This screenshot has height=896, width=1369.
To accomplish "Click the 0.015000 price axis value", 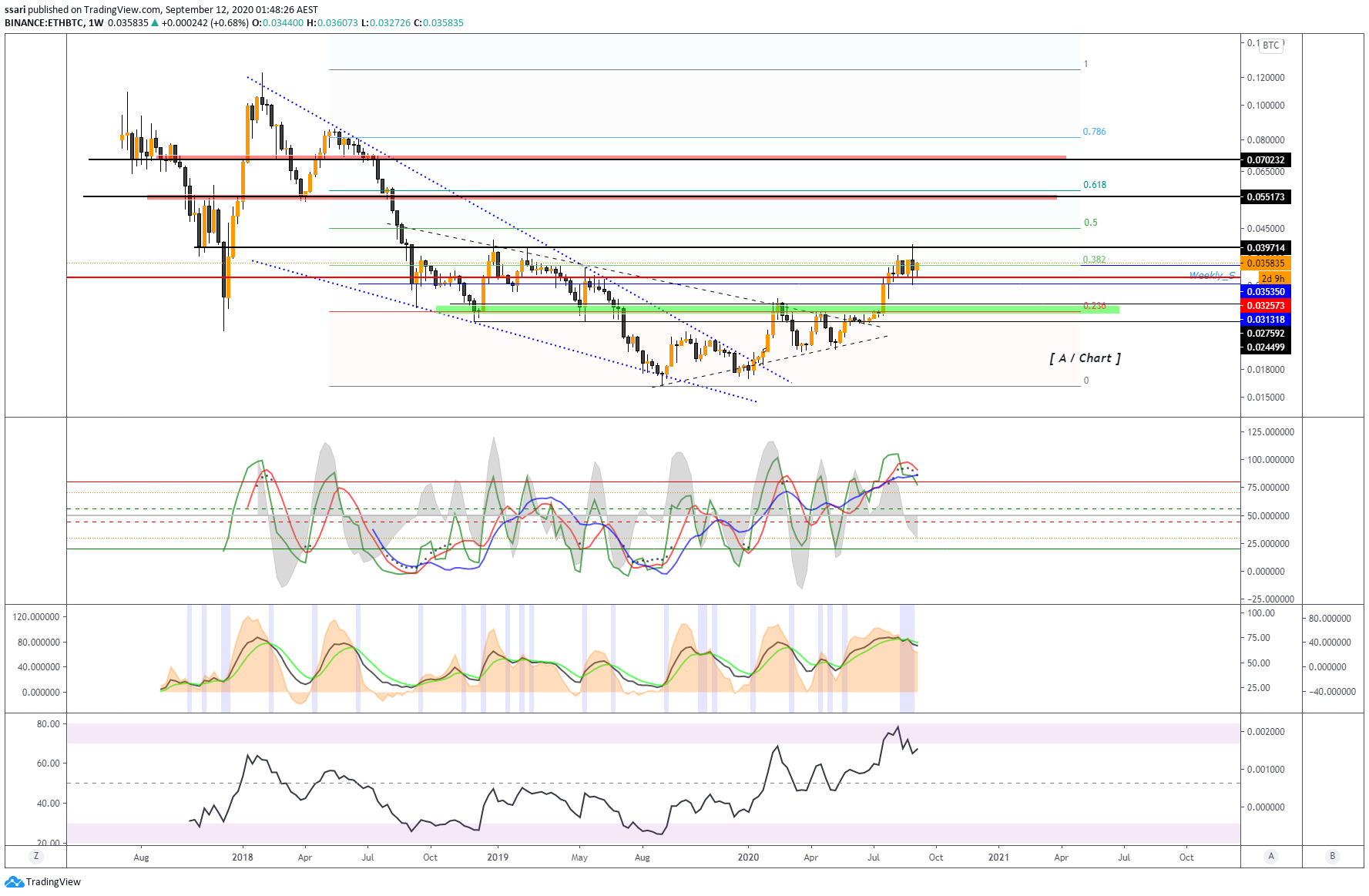I will [1266, 398].
